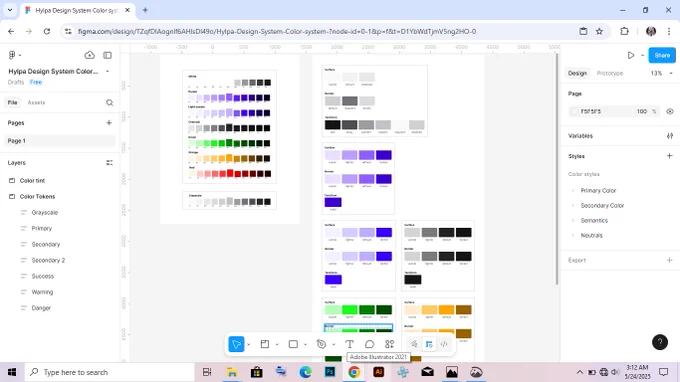Click the Share button

coord(662,56)
